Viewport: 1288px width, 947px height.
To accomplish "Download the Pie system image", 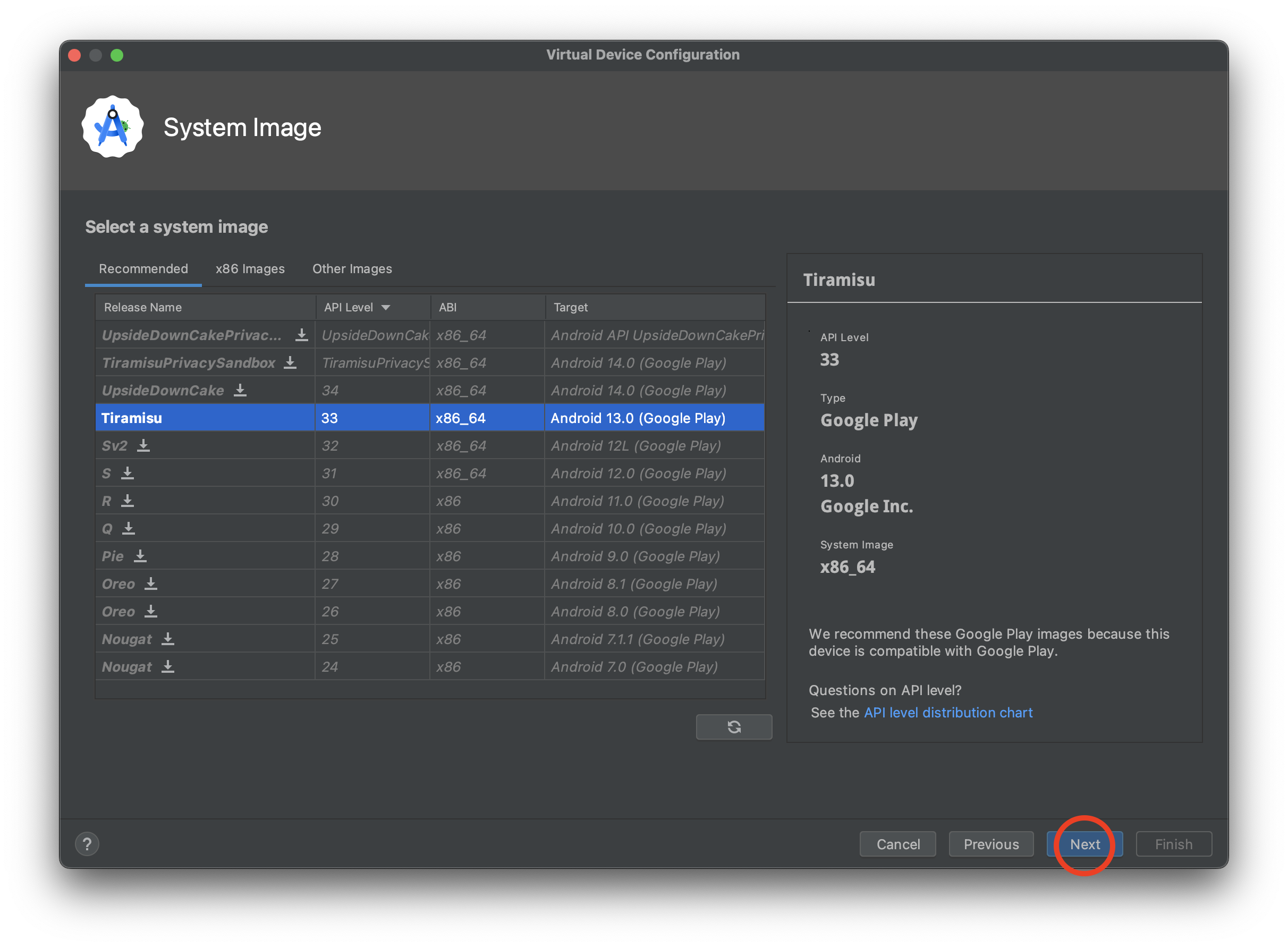I will coord(140,556).
